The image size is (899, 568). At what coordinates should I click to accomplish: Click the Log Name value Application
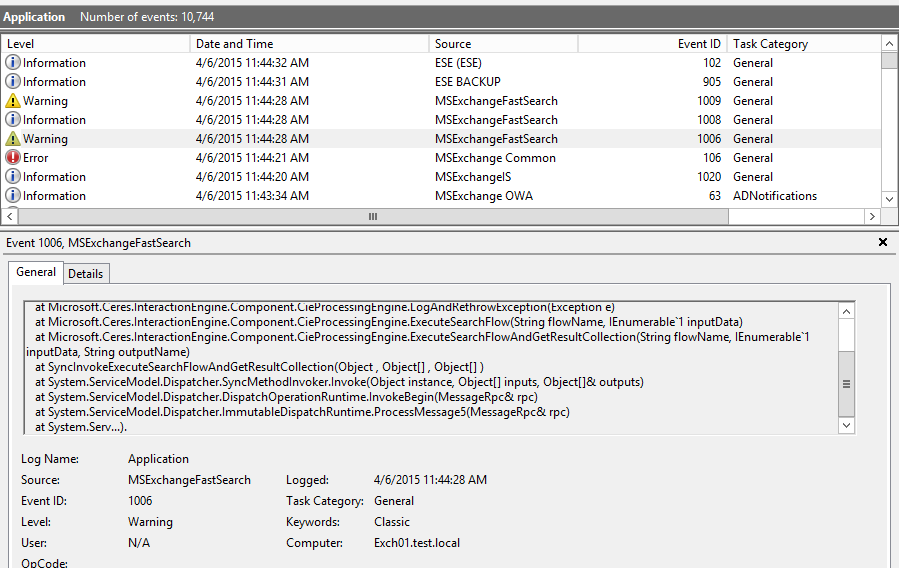(x=158, y=459)
